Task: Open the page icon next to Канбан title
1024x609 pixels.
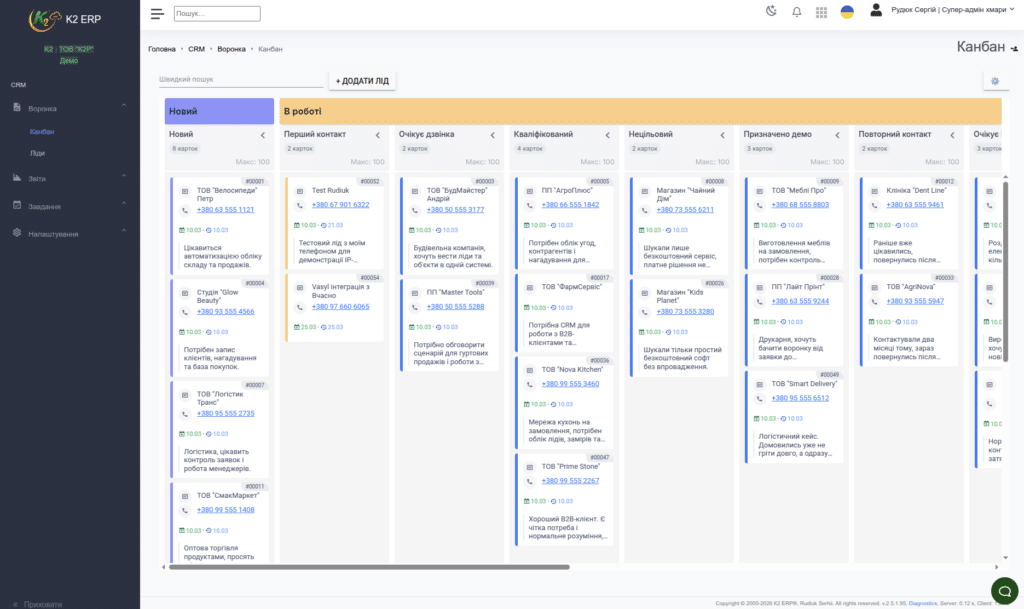Action: tap(1014, 48)
